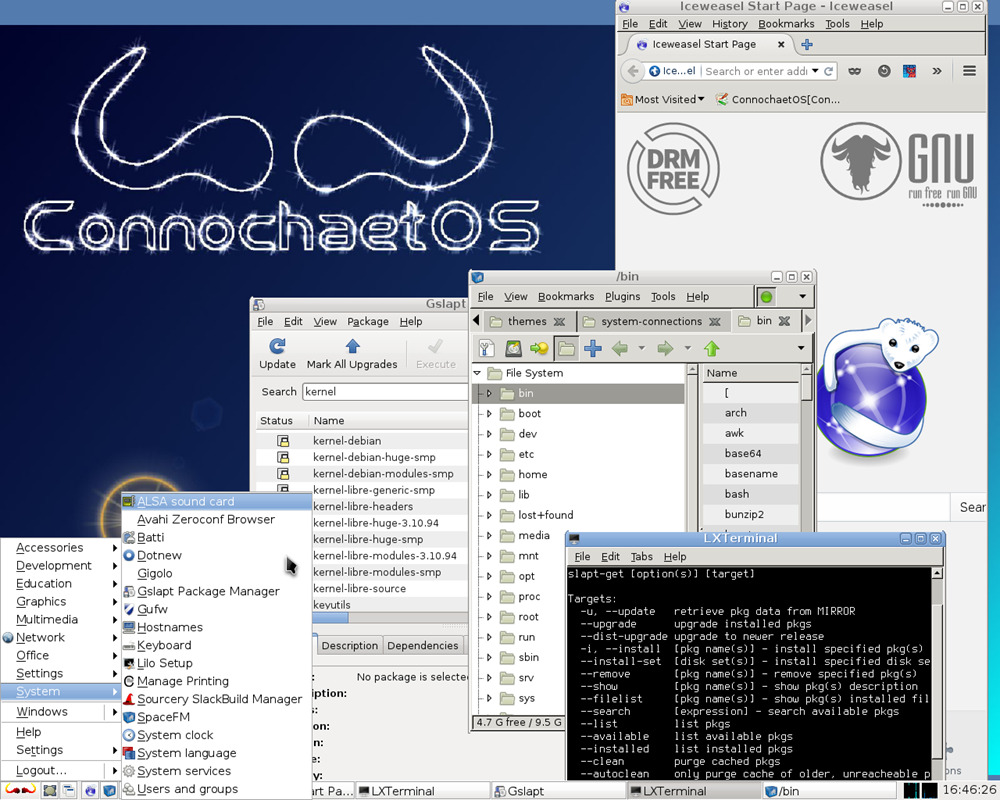Click the green back arrow in SpaceFM
The height and width of the screenshot is (800, 1000).
point(620,348)
